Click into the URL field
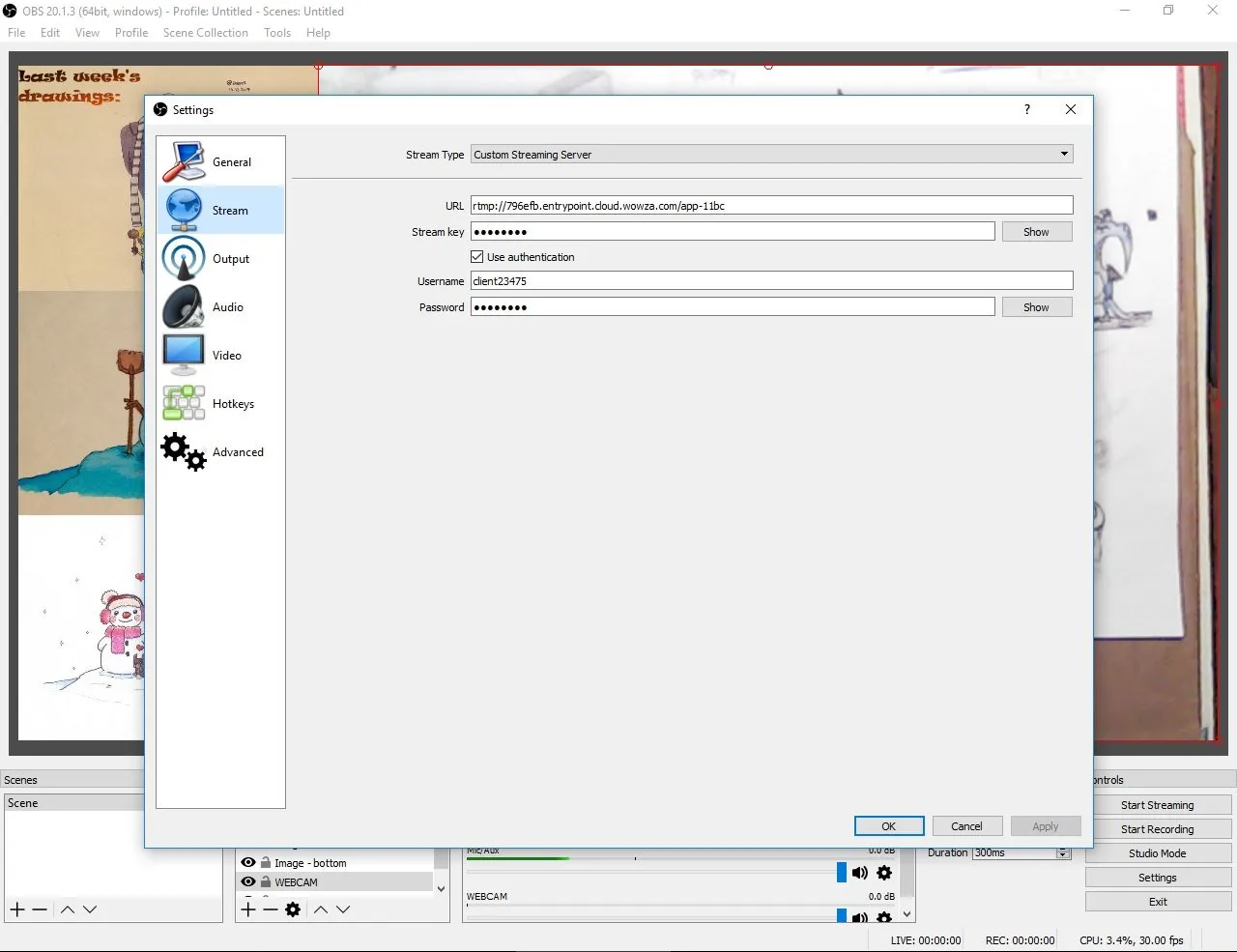1237x952 pixels. [x=771, y=206]
